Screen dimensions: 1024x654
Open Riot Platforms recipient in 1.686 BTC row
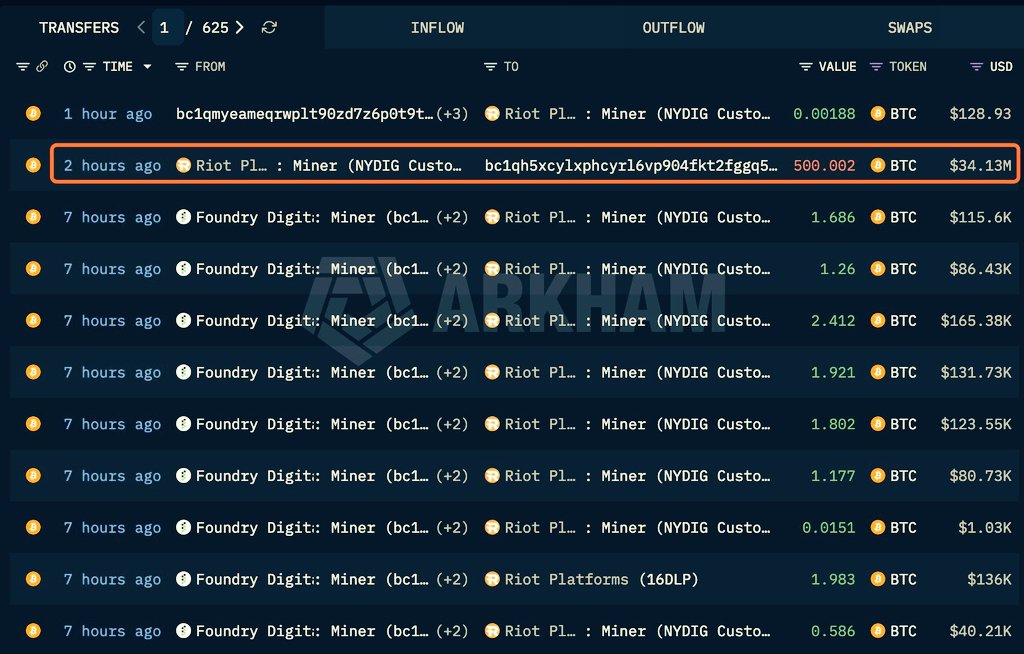tap(637, 217)
